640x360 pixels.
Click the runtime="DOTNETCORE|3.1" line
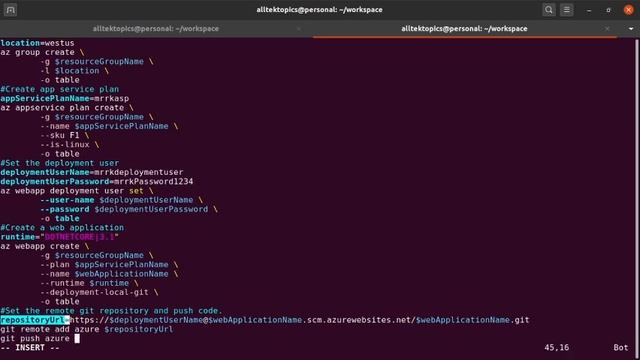60,237
